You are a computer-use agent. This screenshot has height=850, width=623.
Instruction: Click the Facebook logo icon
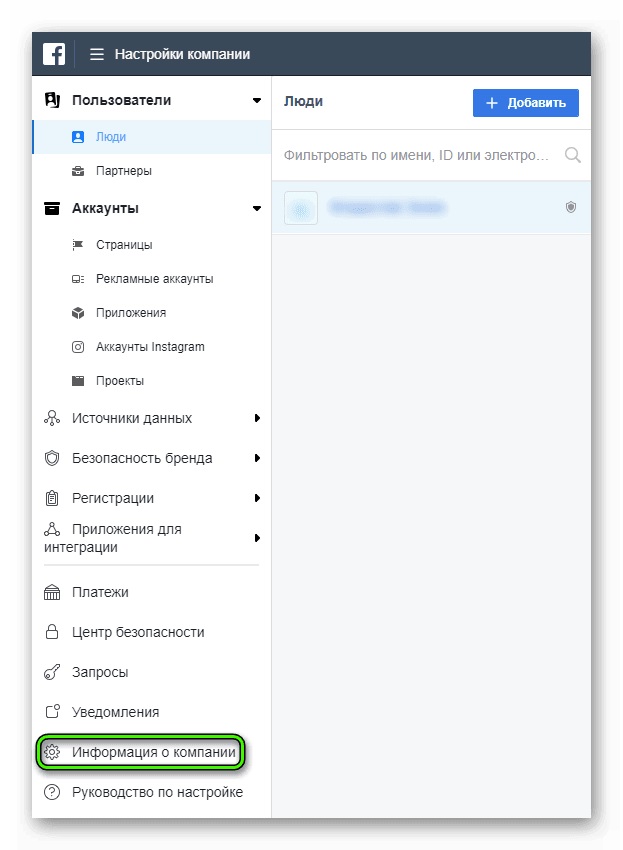click(54, 54)
